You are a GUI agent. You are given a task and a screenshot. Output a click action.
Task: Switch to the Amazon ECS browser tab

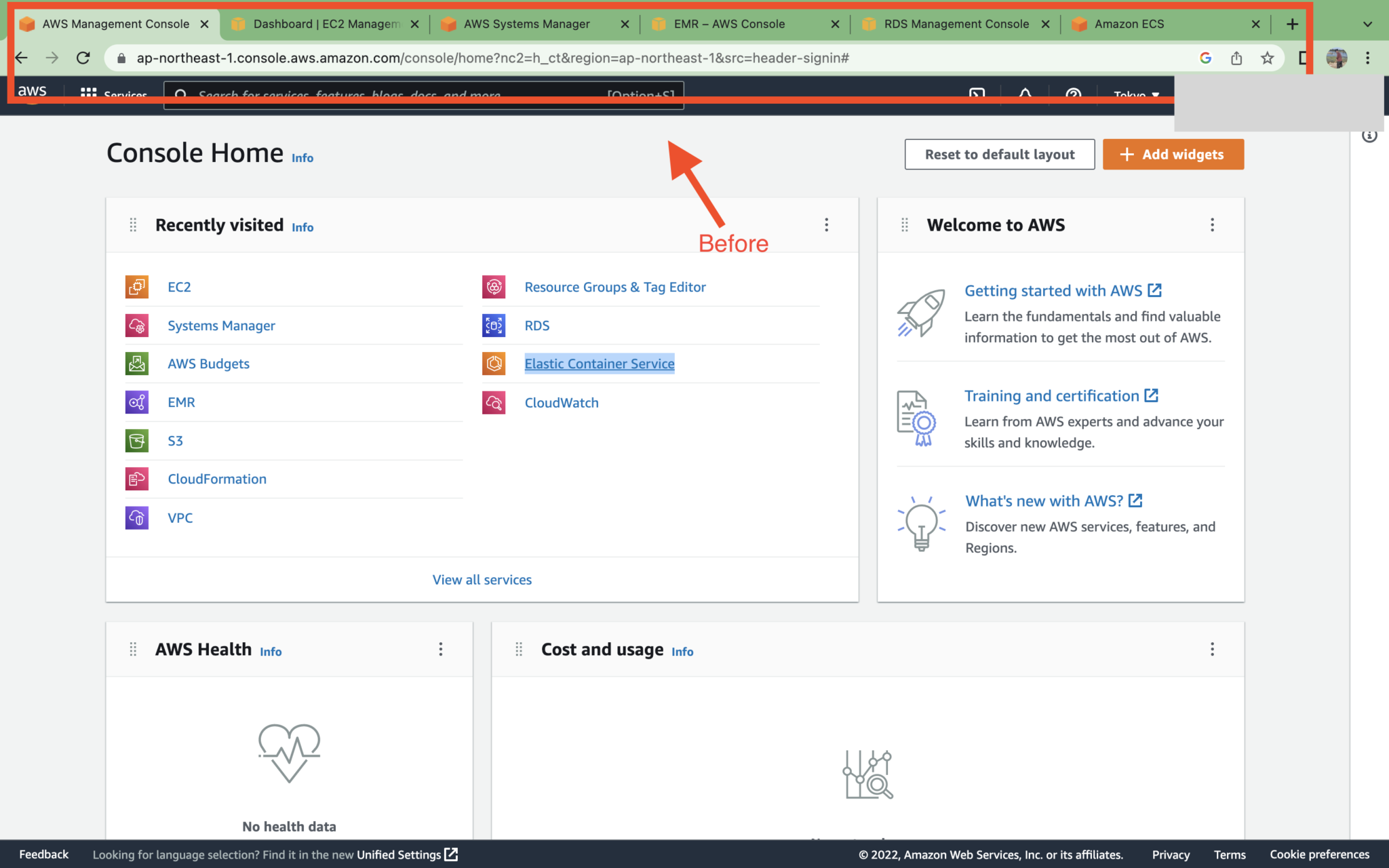tap(1129, 24)
